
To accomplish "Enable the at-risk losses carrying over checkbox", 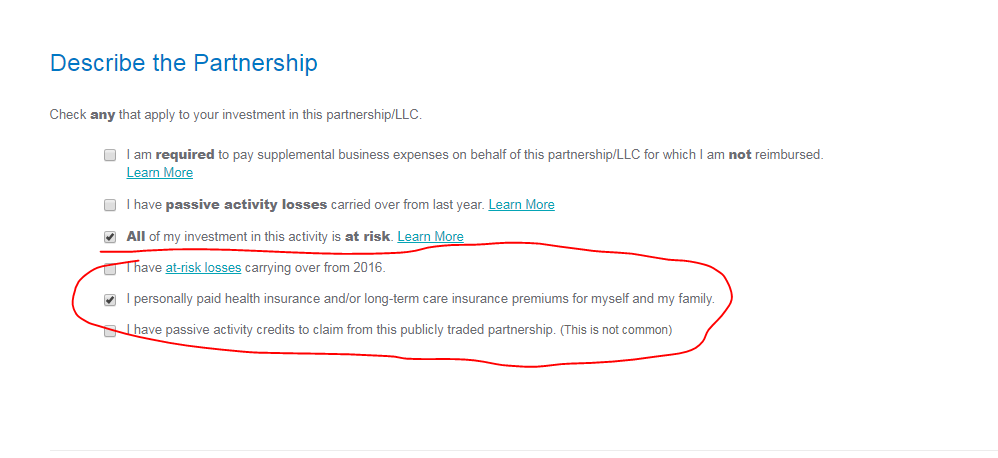I will point(110,268).
